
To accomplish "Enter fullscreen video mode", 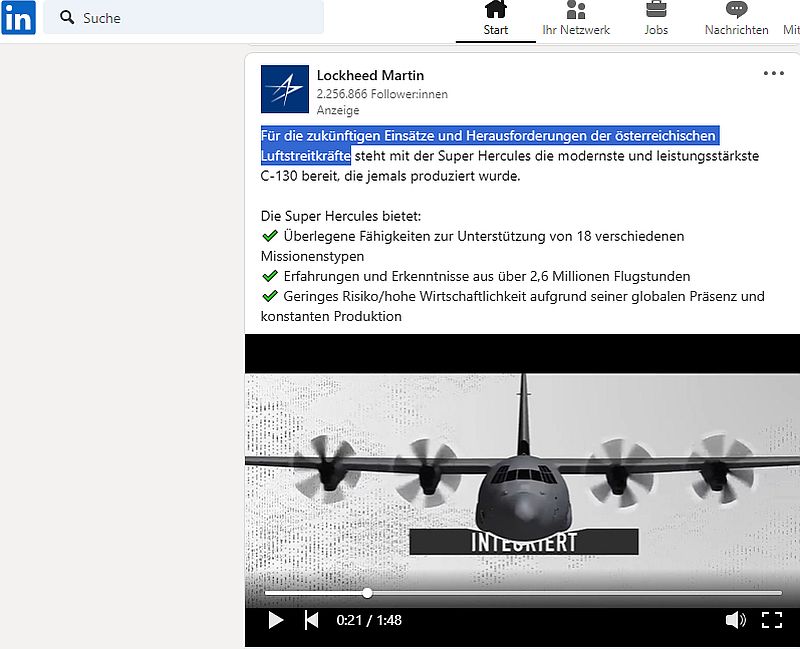I will [772, 620].
